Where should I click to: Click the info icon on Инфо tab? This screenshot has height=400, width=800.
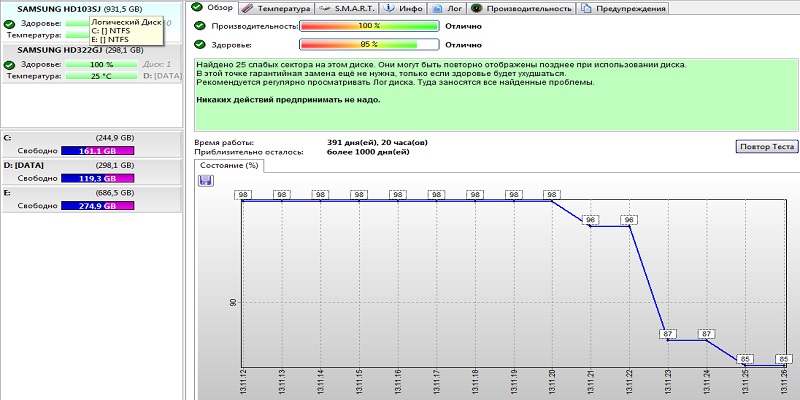pyautogui.click(x=389, y=9)
